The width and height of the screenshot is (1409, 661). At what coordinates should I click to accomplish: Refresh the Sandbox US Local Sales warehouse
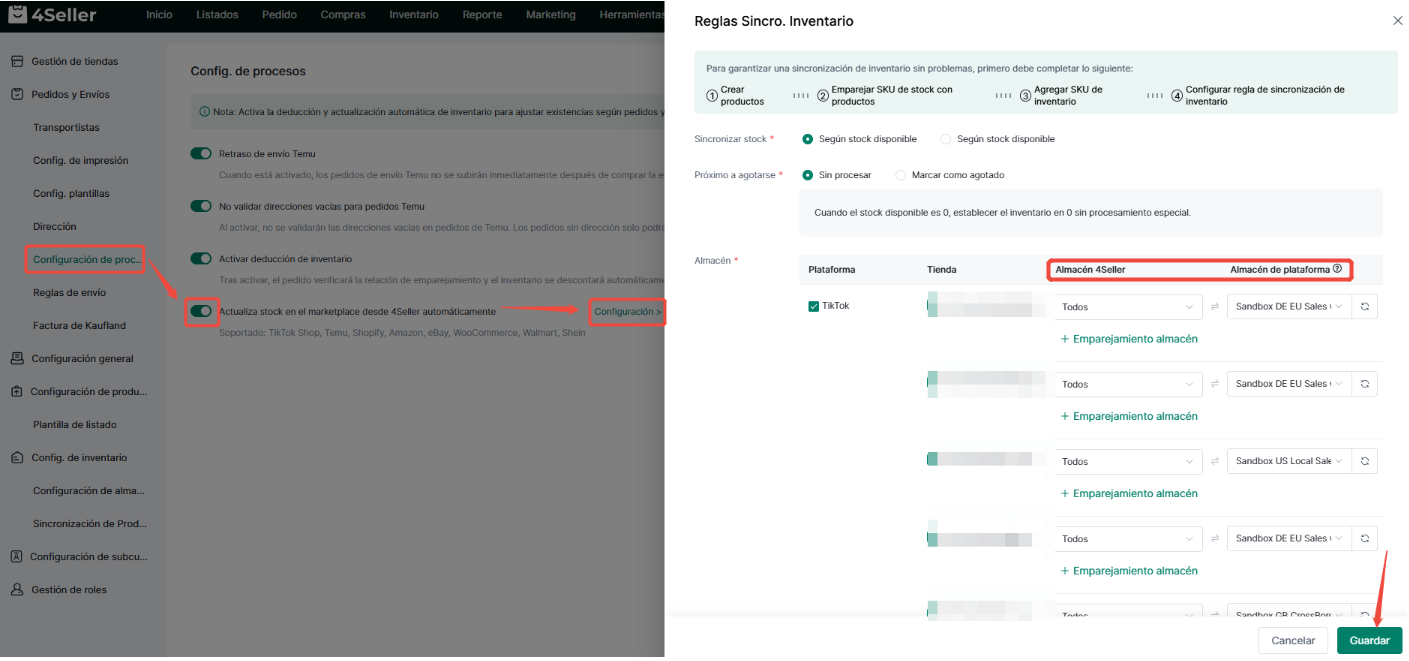(1365, 461)
